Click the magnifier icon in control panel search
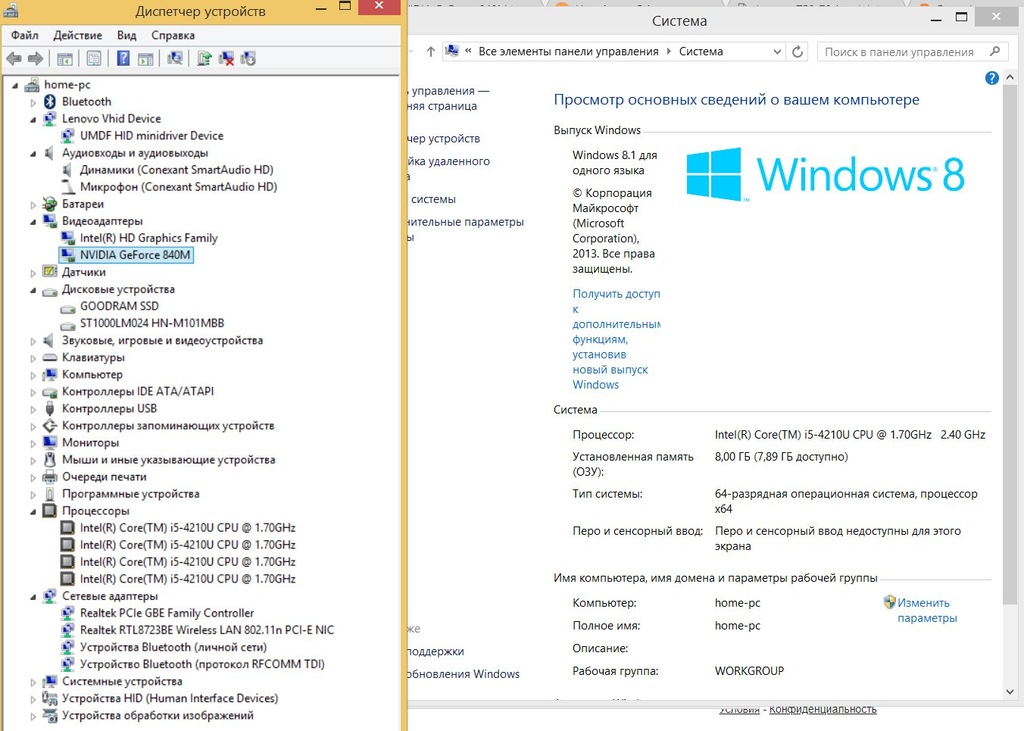 (x=995, y=52)
